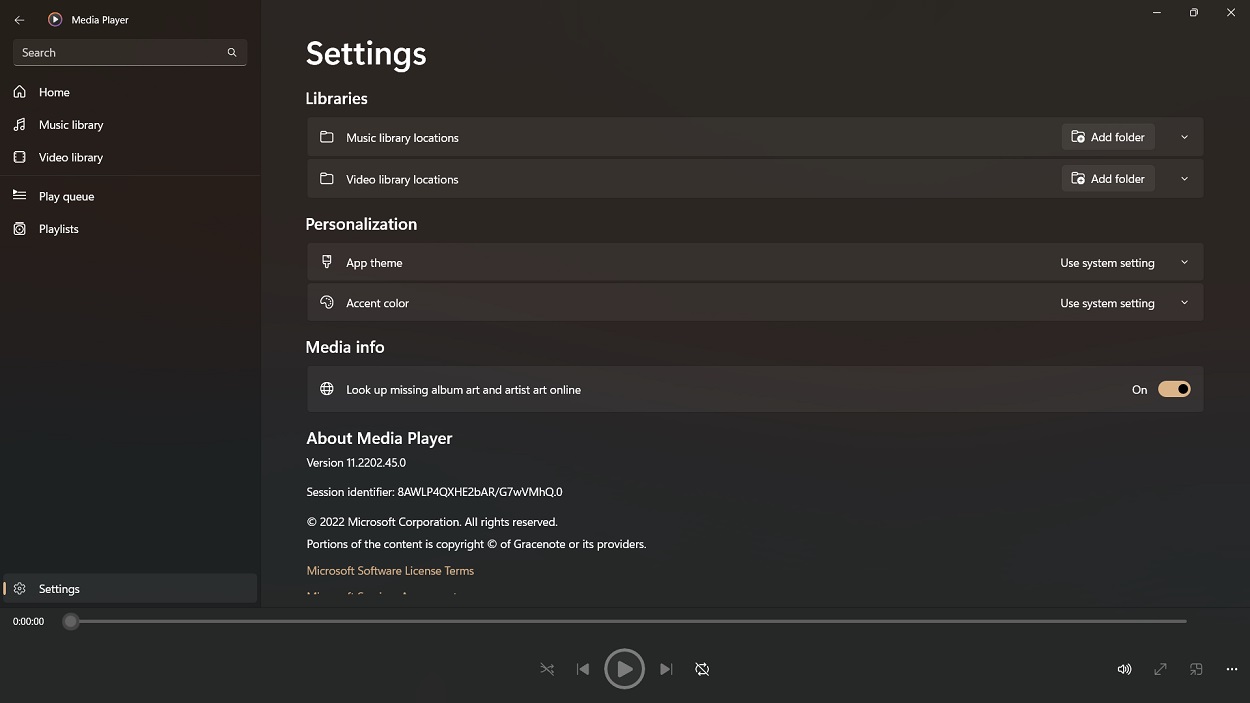The width and height of the screenshot is (1250, 703).
Task: Click the Home house icon
Action: 19,92
